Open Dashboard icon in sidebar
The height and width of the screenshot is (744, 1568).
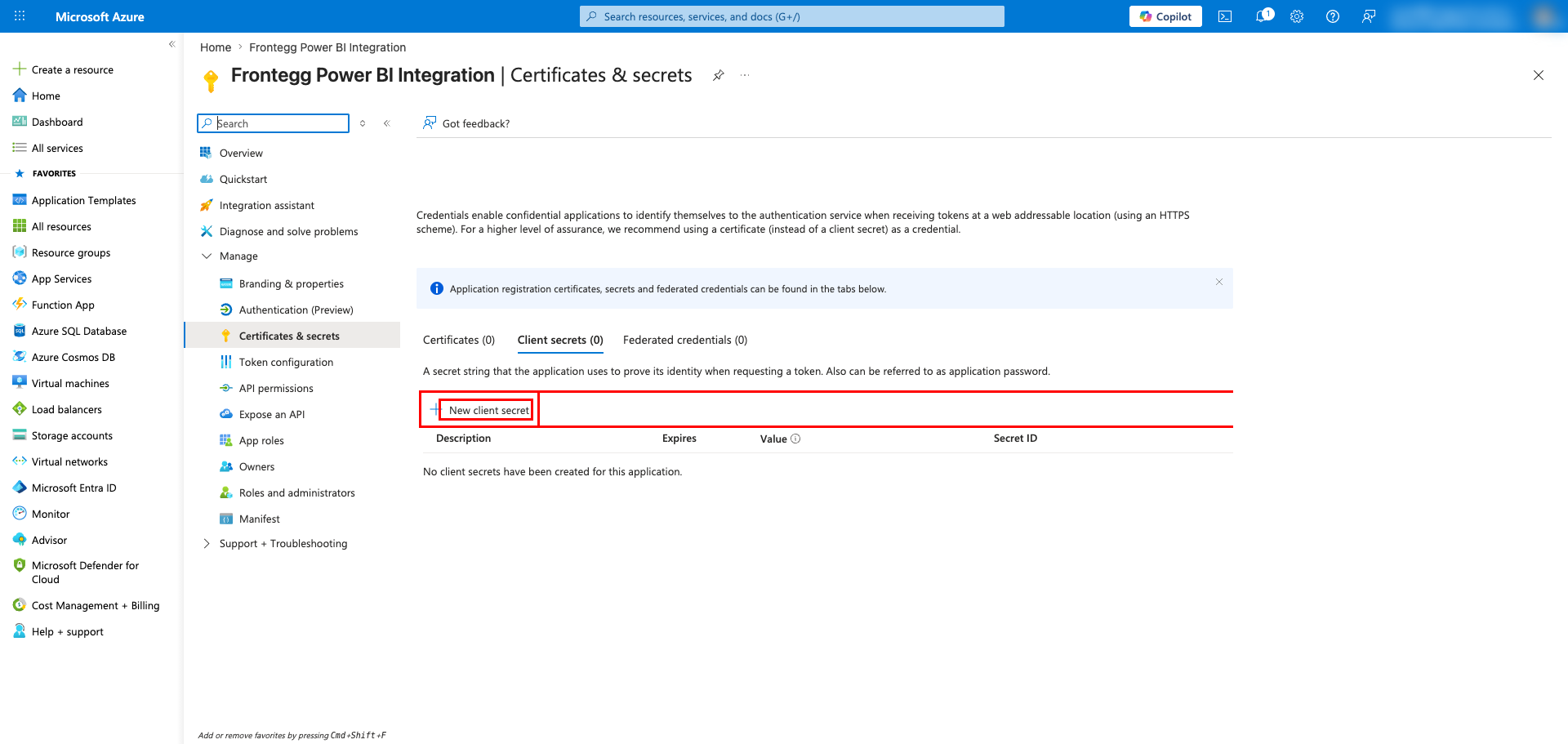click(20, 122)
